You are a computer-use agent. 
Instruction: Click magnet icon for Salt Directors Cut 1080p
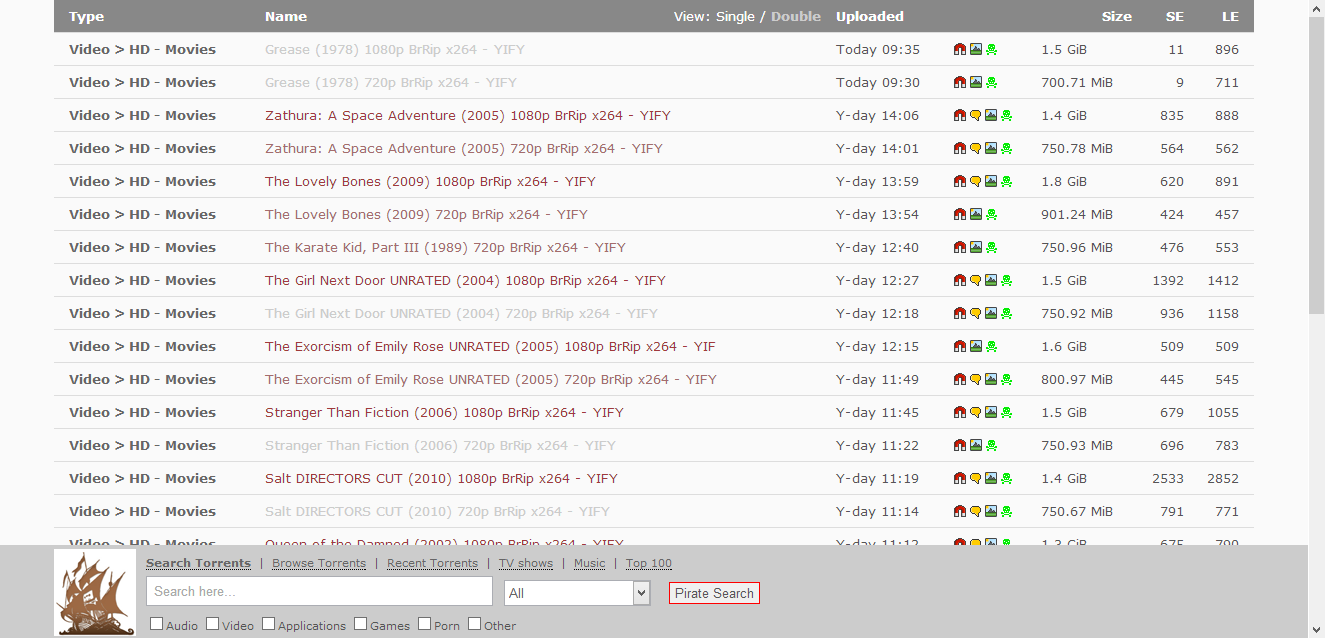click(960, 478)
